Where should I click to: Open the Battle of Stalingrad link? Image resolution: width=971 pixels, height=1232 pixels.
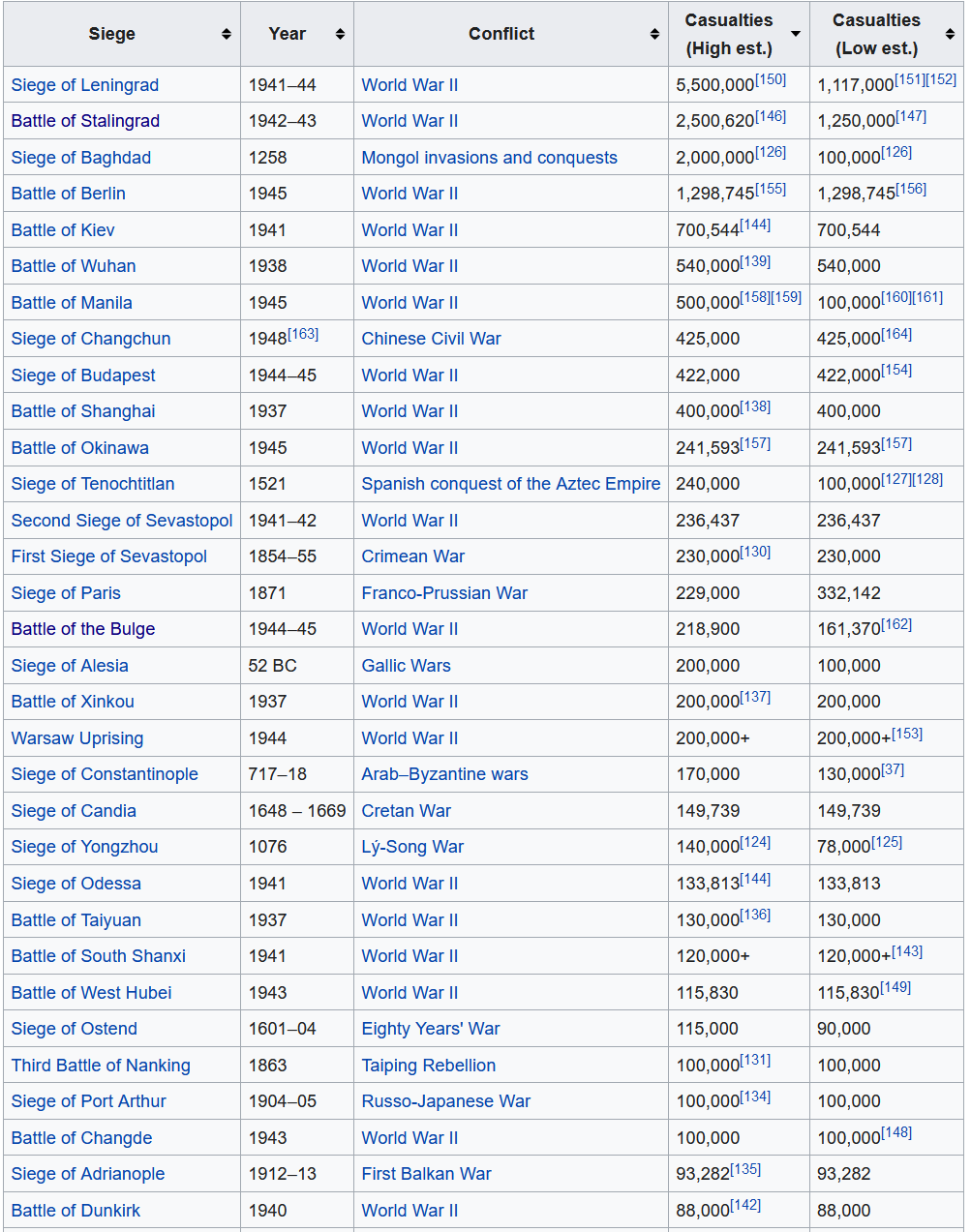pyautogui.click(x=85, y=121)
